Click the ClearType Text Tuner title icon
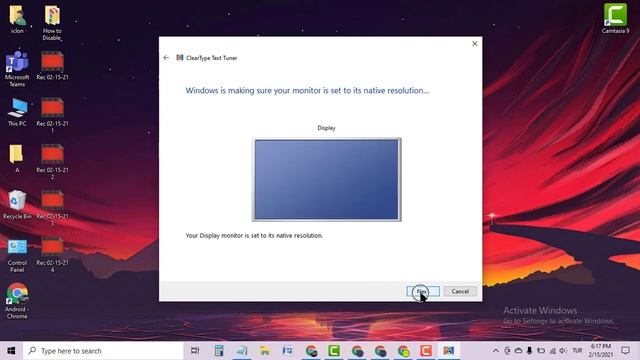Screen dimensions: 640x360 tap(180, 58)
